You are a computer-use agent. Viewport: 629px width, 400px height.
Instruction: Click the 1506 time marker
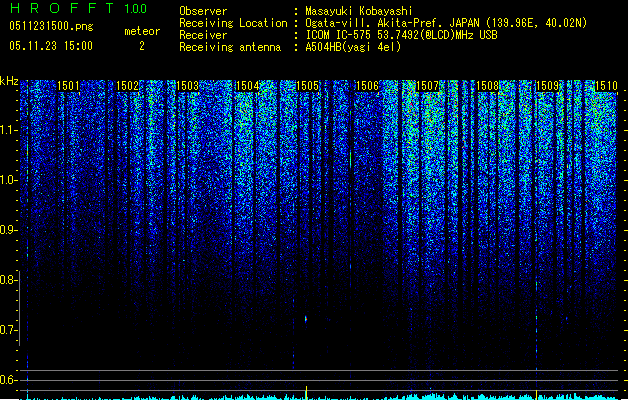(x=367, y=85)
